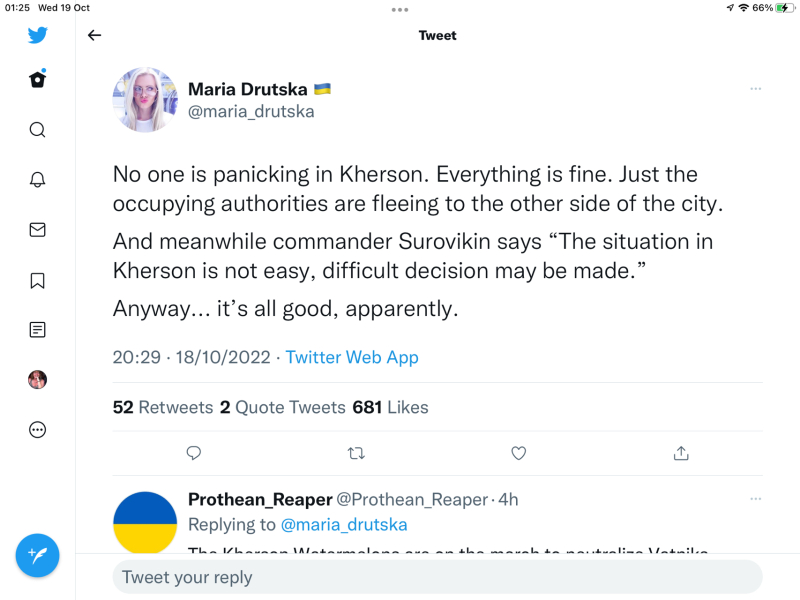The image size is (800, 600).
Task: Compose a new tweet with the floating button
Action: pyautogui.click(x=37, y=555)
